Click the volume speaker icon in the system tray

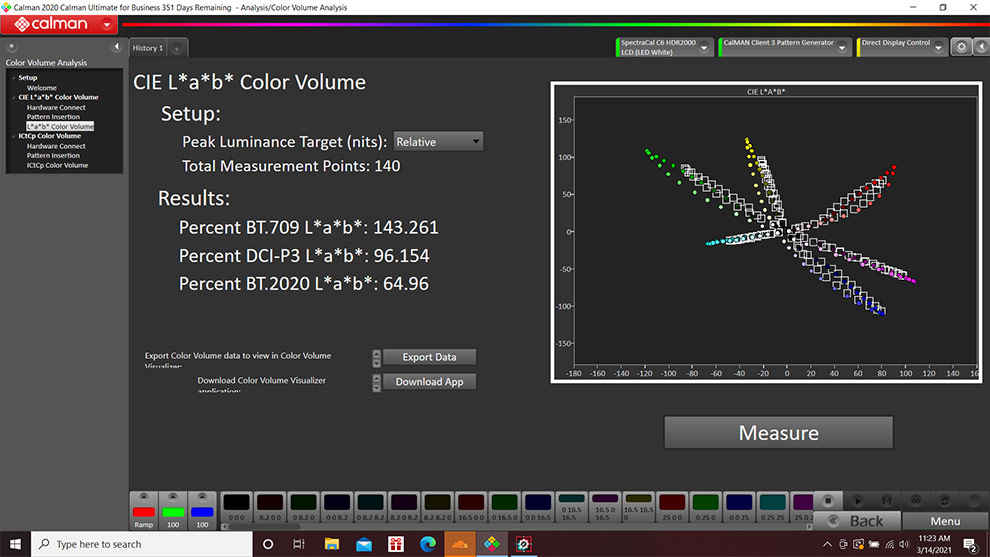(904, 544)
